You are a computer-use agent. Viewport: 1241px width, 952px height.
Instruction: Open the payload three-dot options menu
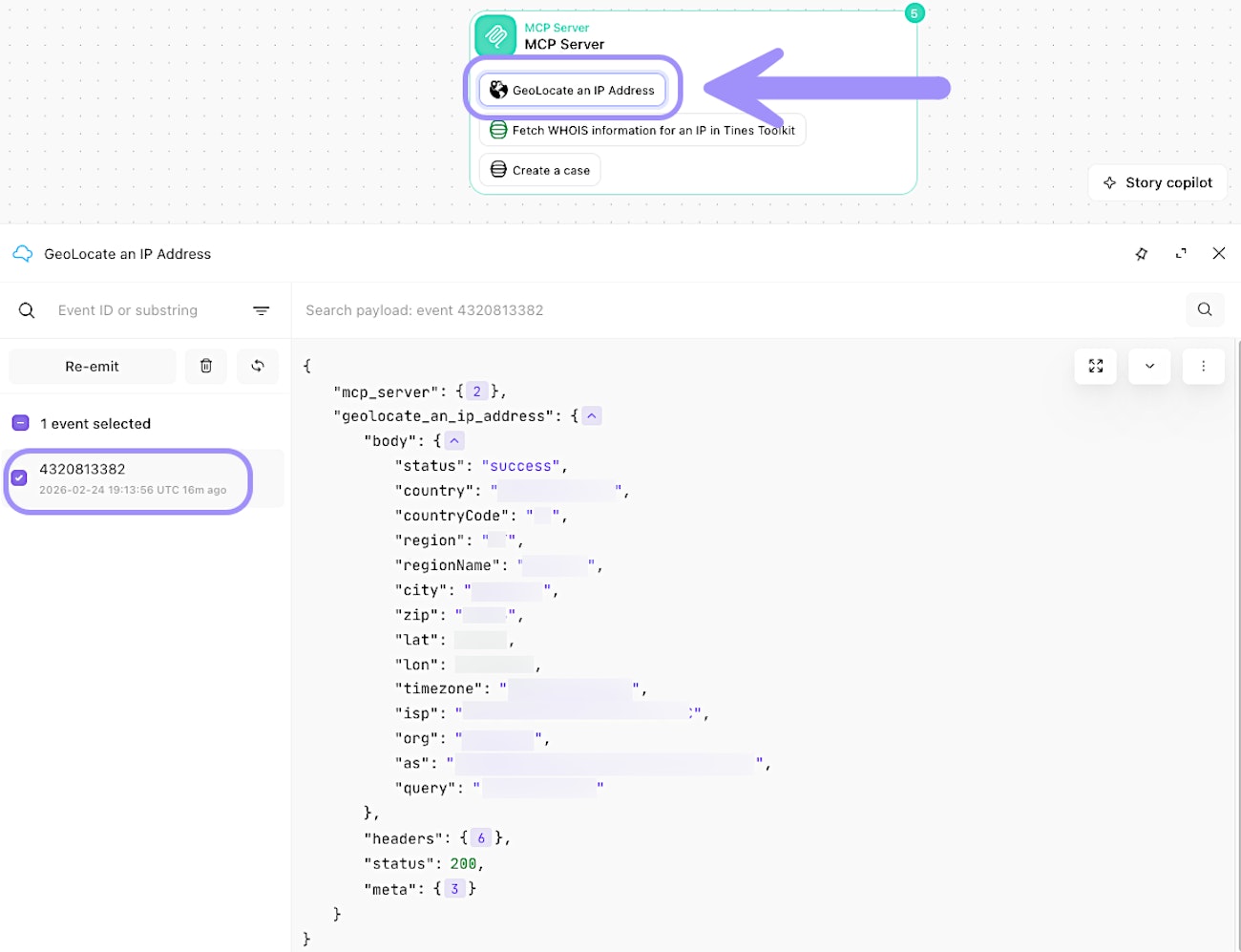click(1203, 366)
